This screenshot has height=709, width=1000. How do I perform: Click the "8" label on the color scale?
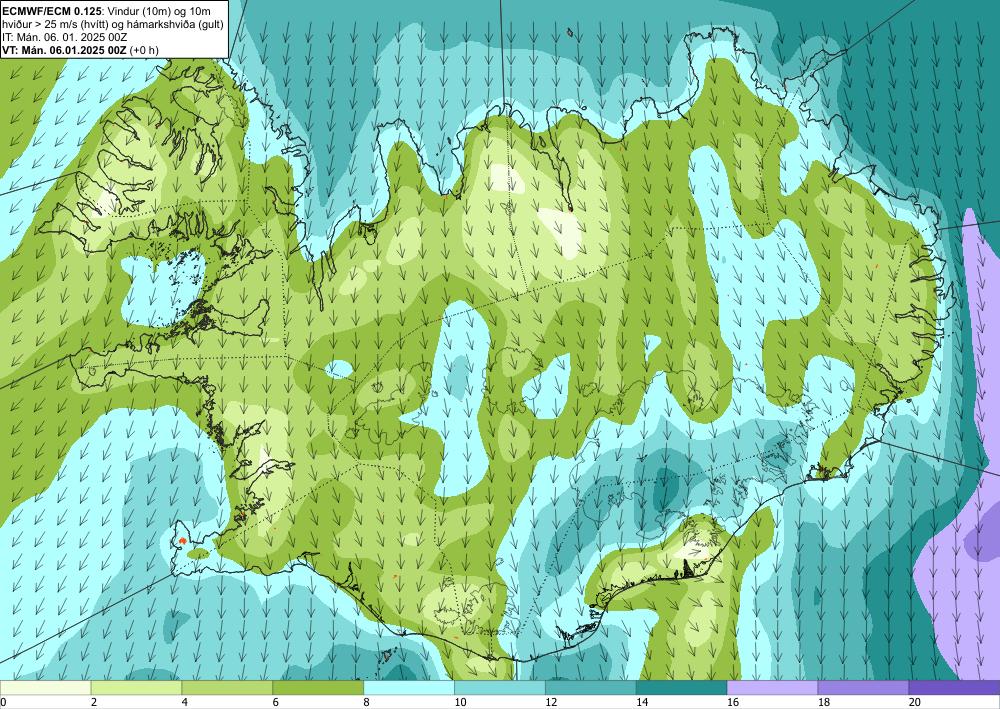(x=367, y=702)
